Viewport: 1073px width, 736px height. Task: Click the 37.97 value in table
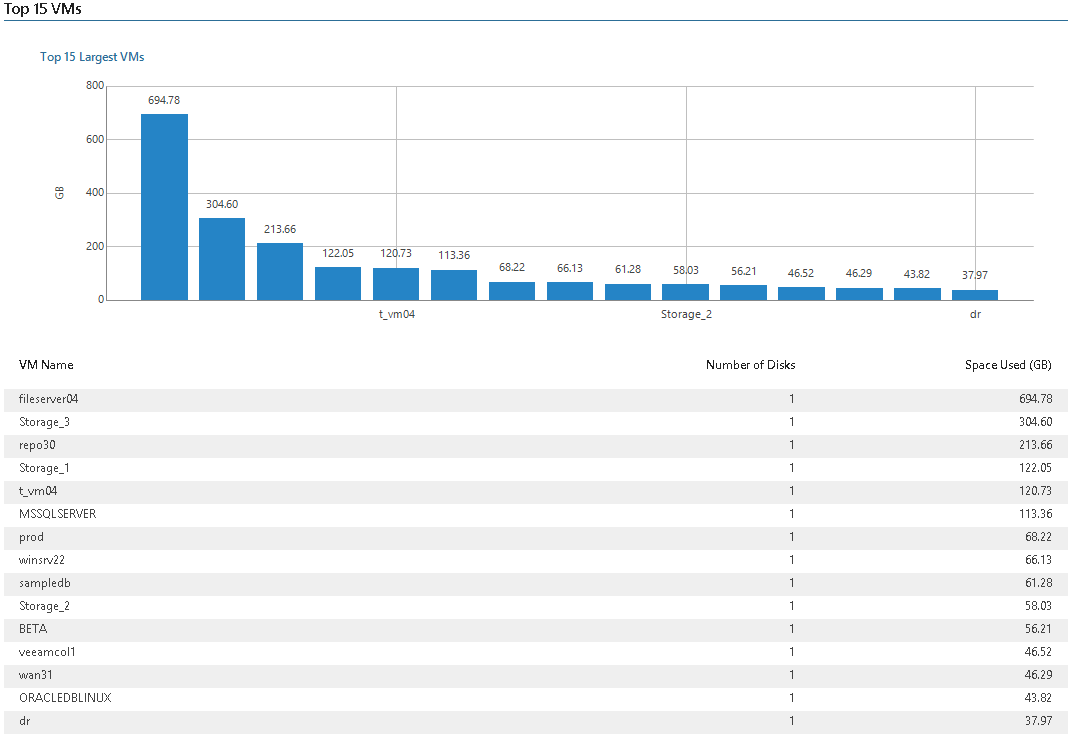[1038, 721]
